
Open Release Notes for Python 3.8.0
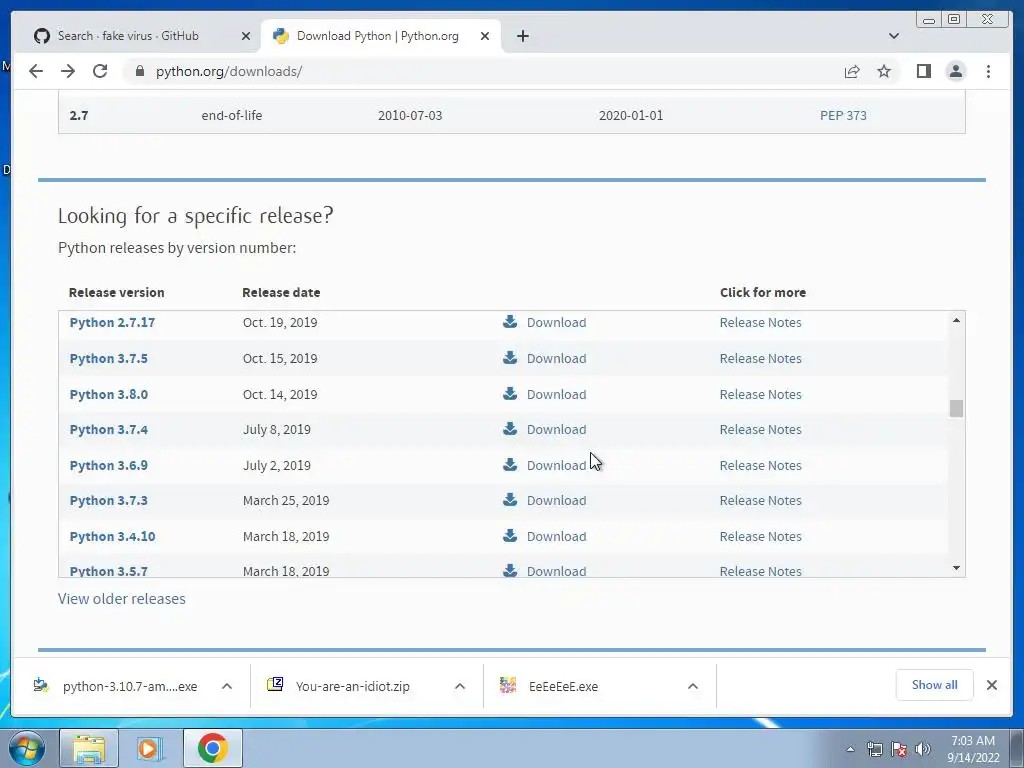click(x=760, y=394)
